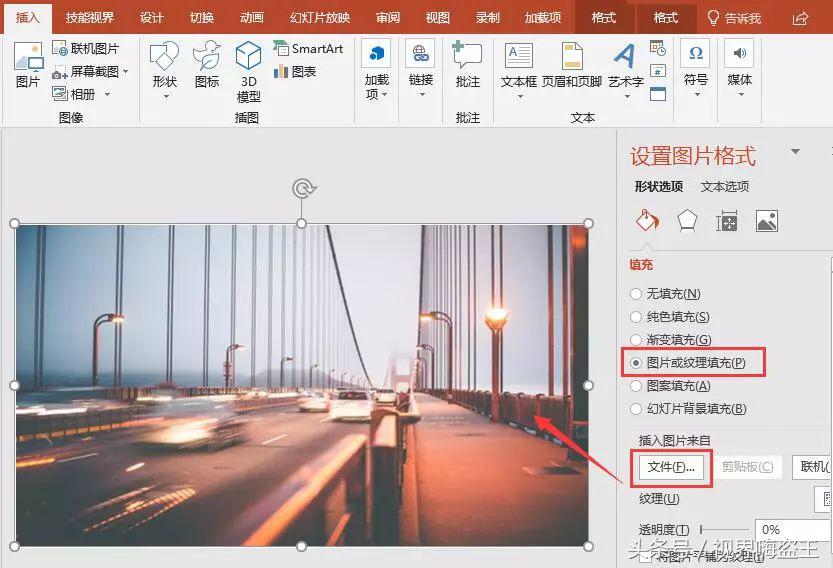Expand 媒体 dropdown arrow
Viewport: 833px width, 568px height.
tap(741, 95)
